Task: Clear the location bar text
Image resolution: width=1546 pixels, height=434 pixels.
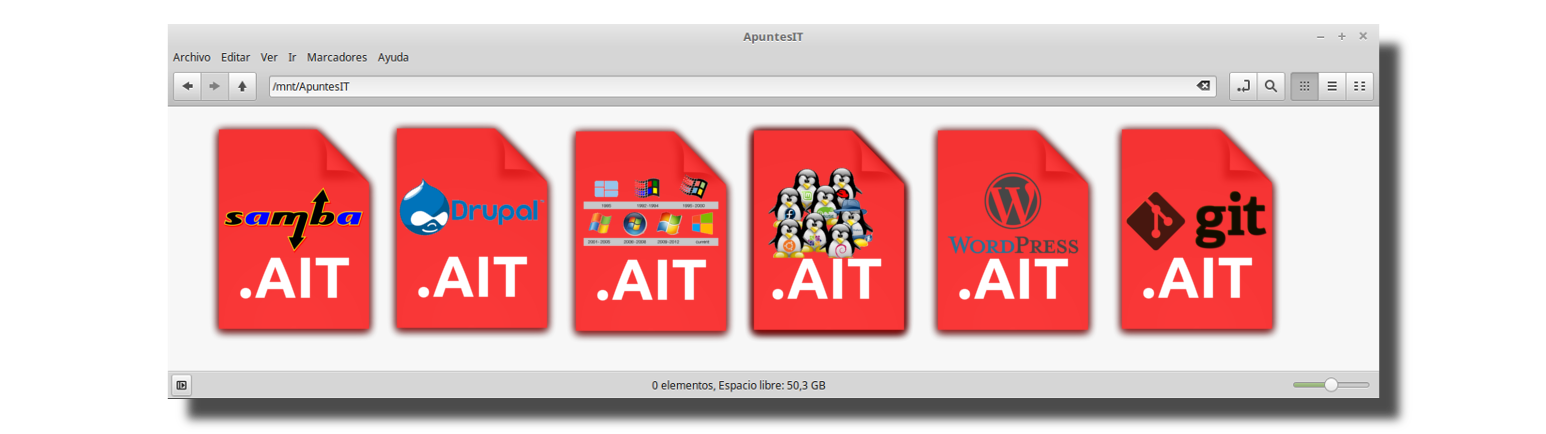Action: pyautogui.click(x=1204, y=86)
